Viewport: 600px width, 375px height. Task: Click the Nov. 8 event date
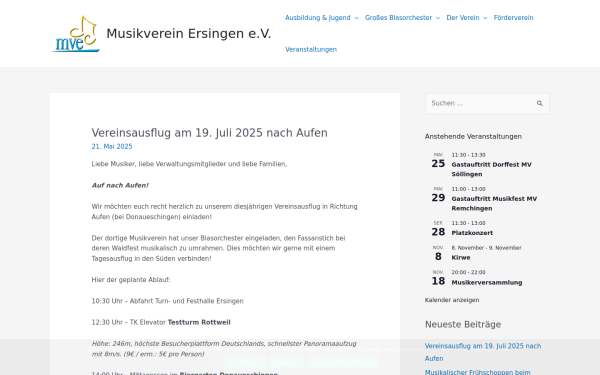438,253
